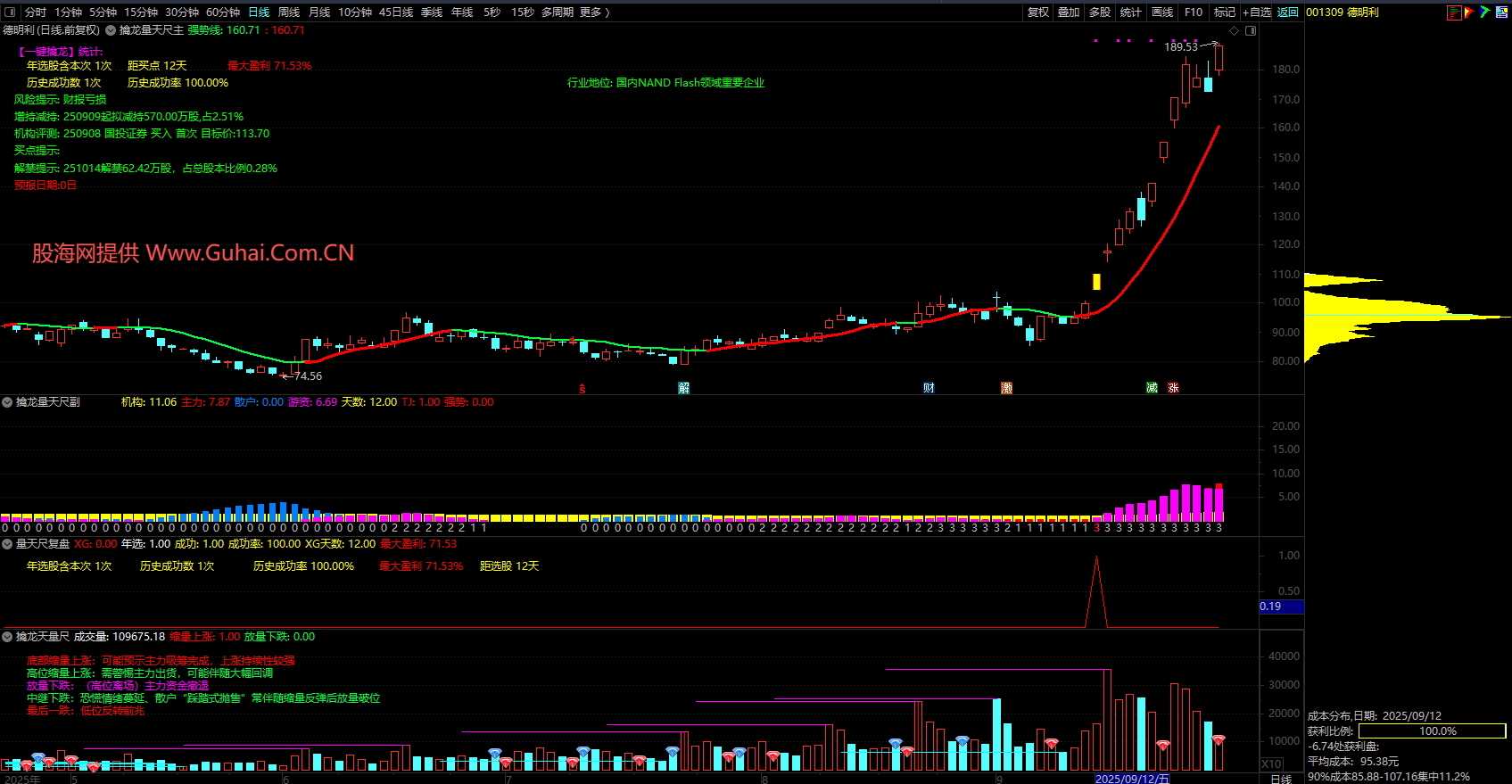Viewport: 1512px width, 784px height.
Task: Click the red-boxed chip distribution icon
Action: tap(1454, 12)
